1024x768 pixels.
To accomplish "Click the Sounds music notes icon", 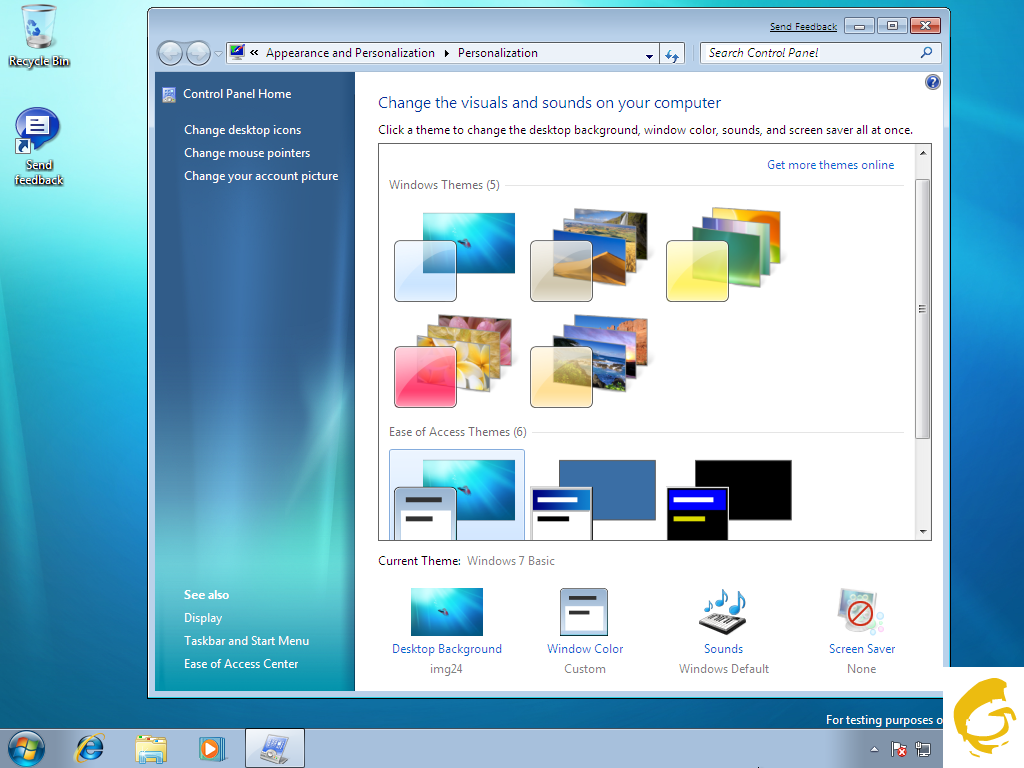I will 723,612.
